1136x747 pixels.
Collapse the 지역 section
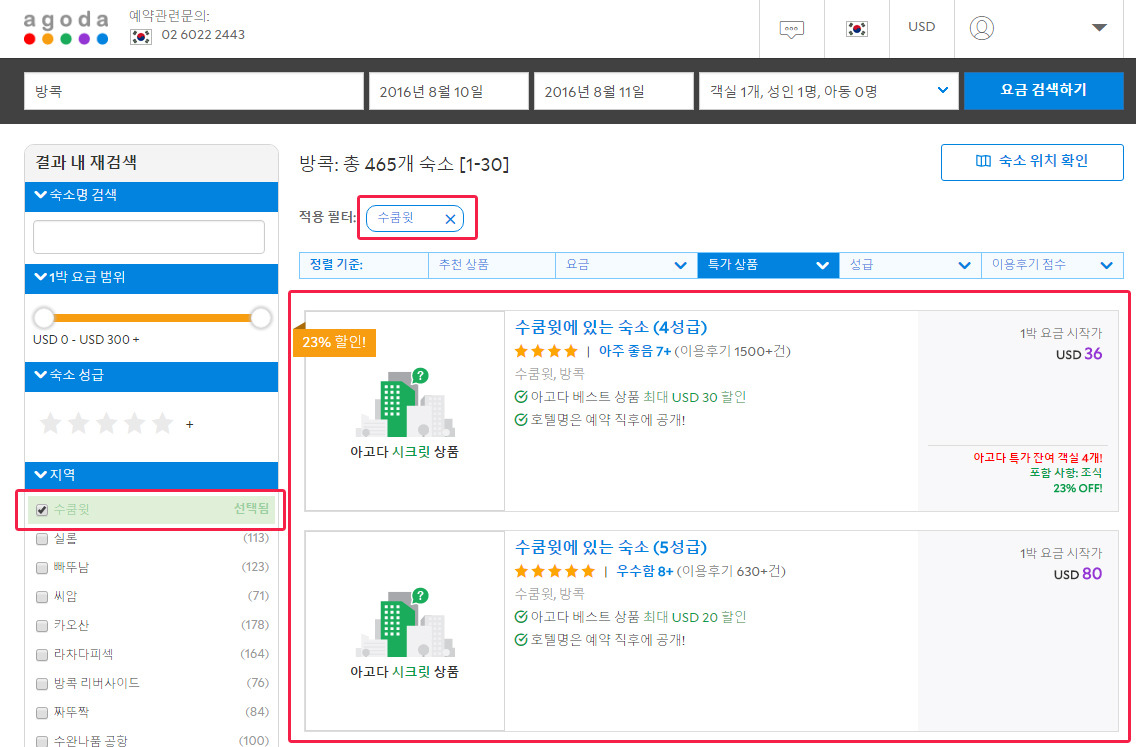[151, 476]
